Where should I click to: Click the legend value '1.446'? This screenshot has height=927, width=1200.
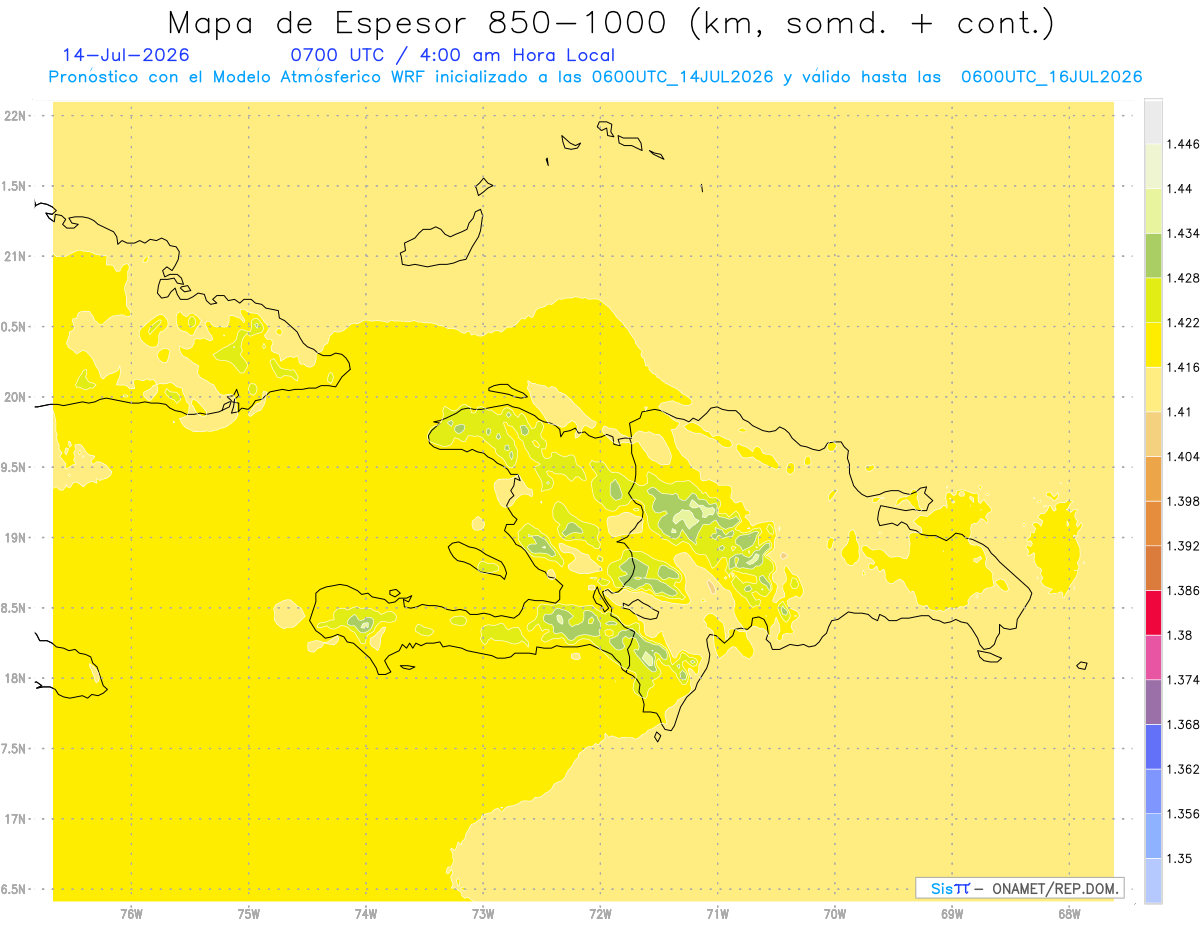pos(1184,144)
